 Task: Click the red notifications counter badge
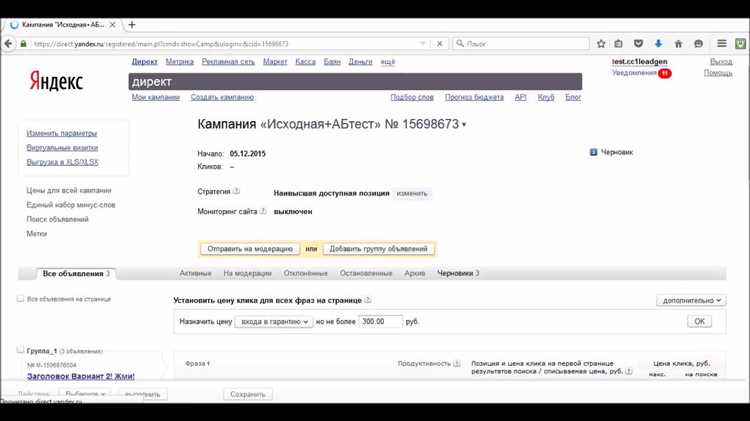click(x=665, y=73)
